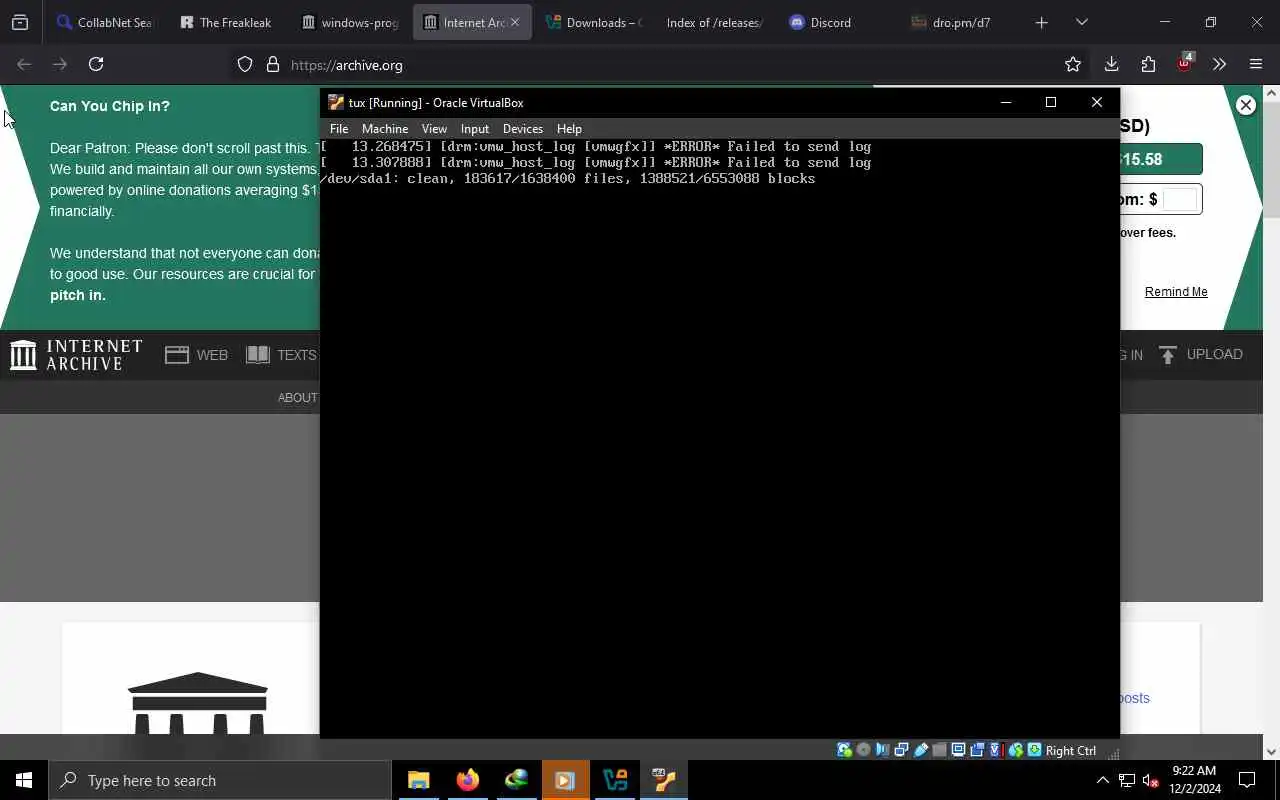Open the Firefox extensions puzzle icon
This screenshot has height=800, width=1280.
coord(1148,64)
